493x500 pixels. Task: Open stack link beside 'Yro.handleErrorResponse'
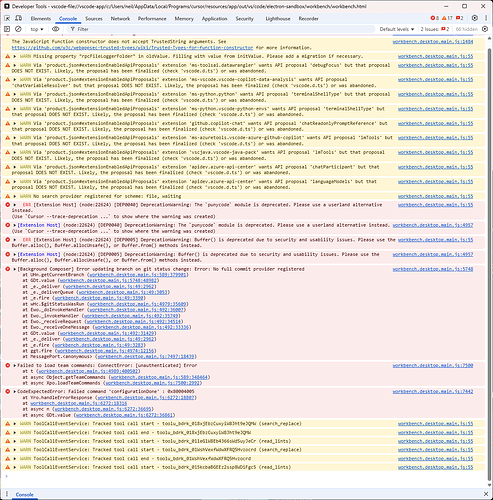[146, 397]
